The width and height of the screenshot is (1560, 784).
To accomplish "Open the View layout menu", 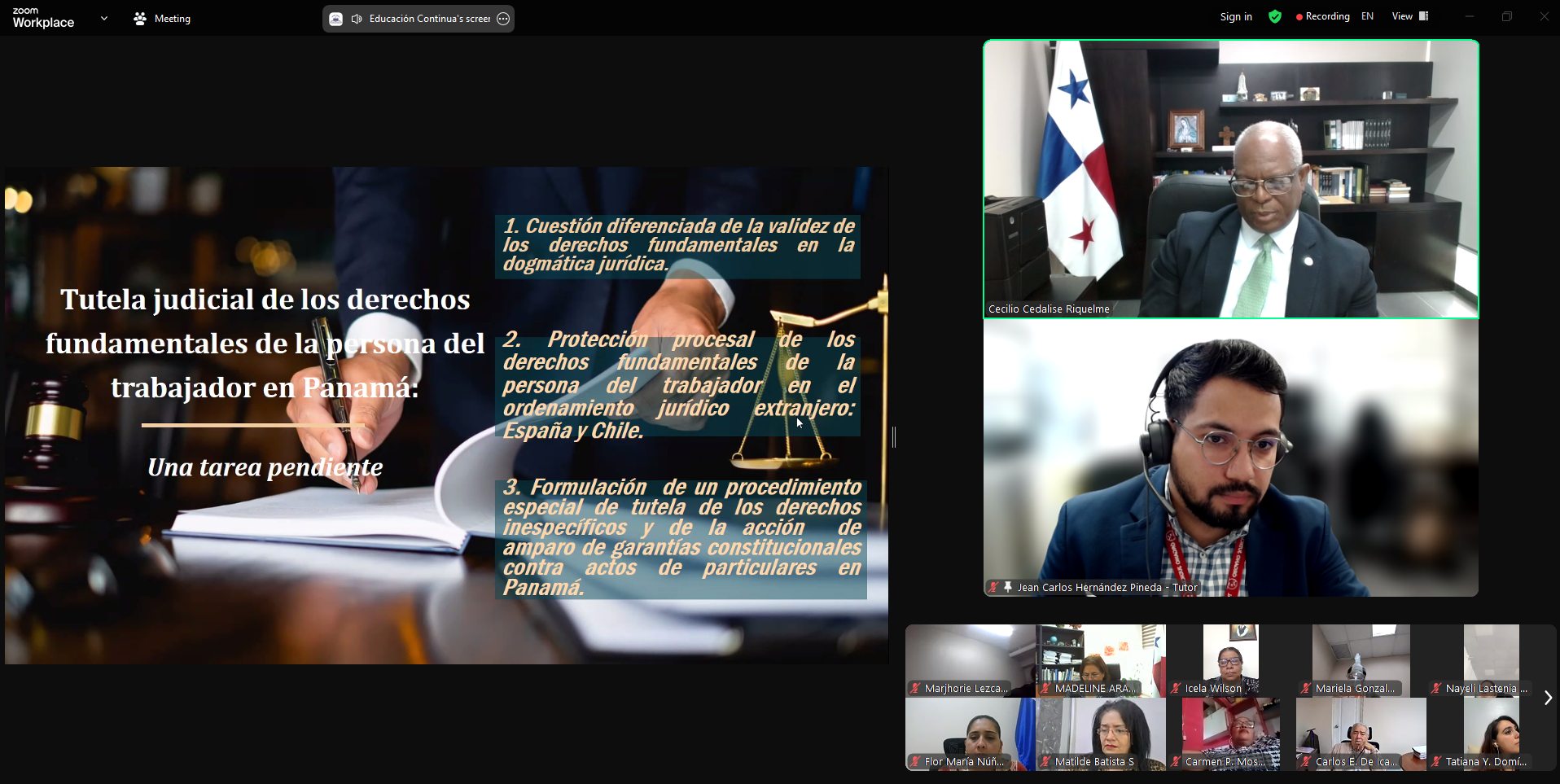I will point(1410,16).
